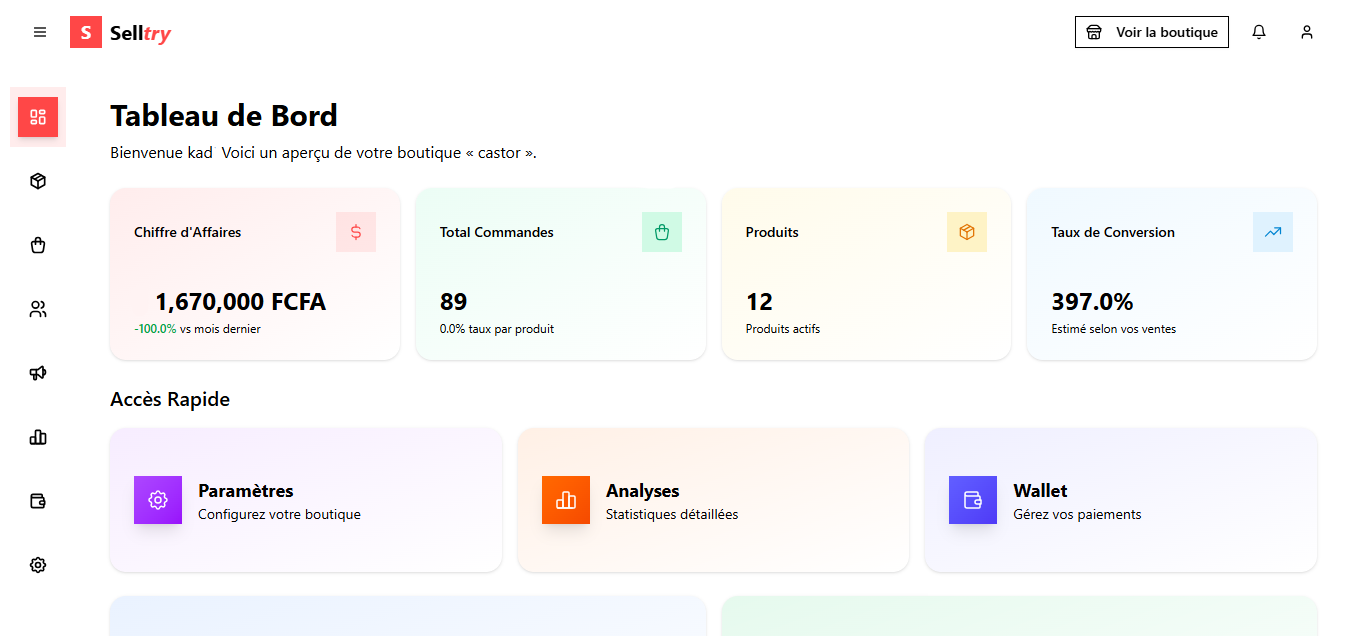Open the wallet icon in the sidebar

[38, 501]
